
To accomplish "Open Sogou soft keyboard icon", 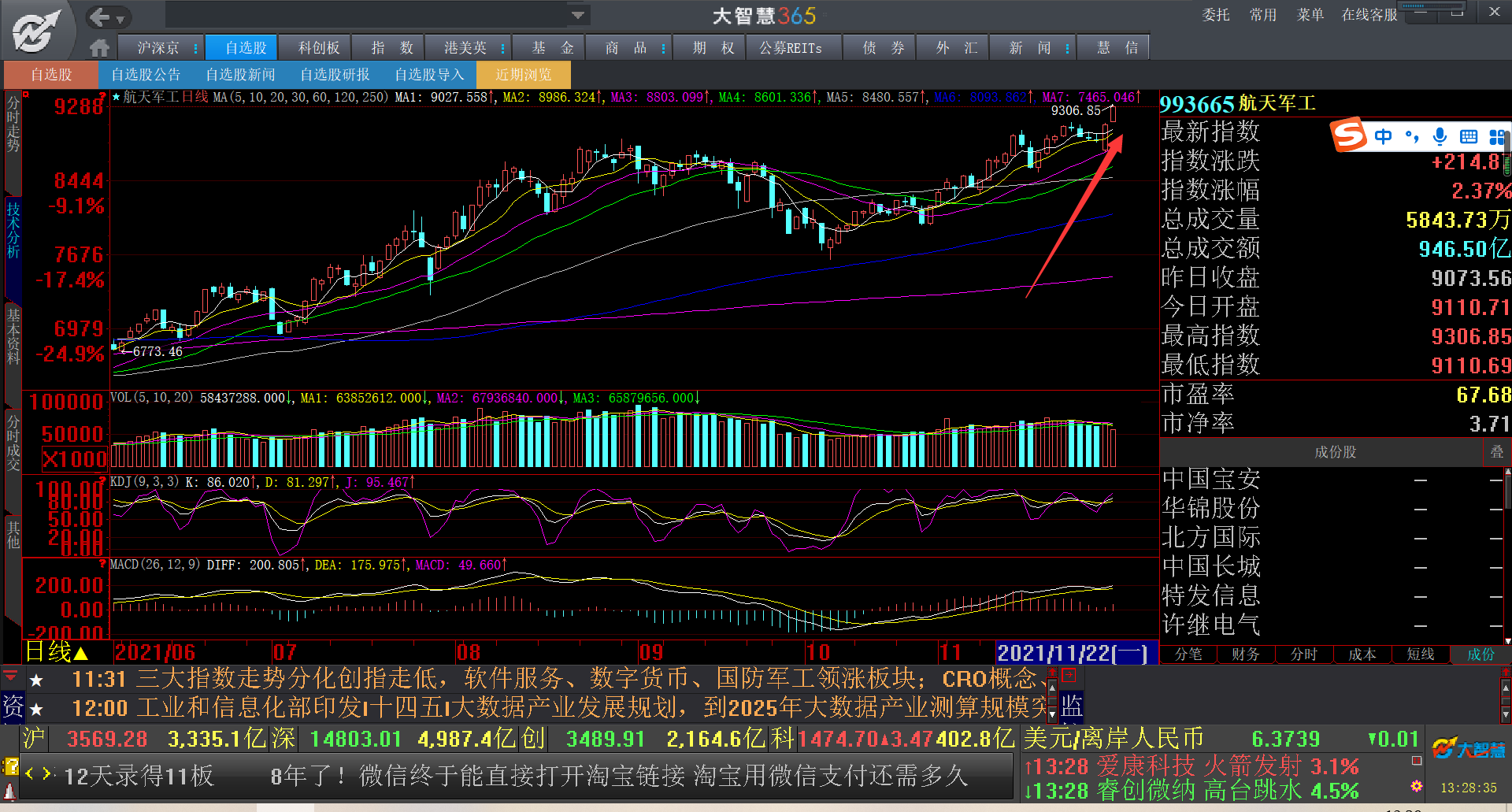I will coord(1468,136).
